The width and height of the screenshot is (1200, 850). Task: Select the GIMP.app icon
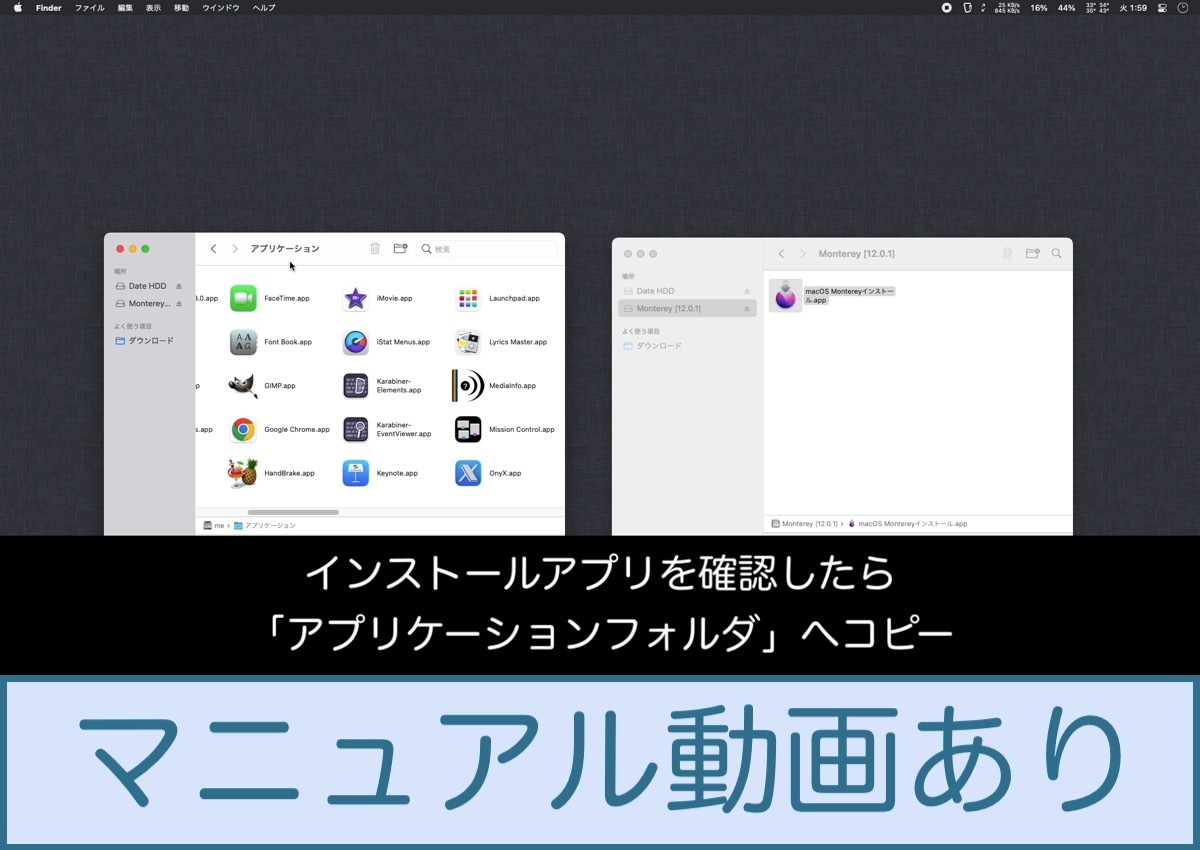[x=243, y=386]
